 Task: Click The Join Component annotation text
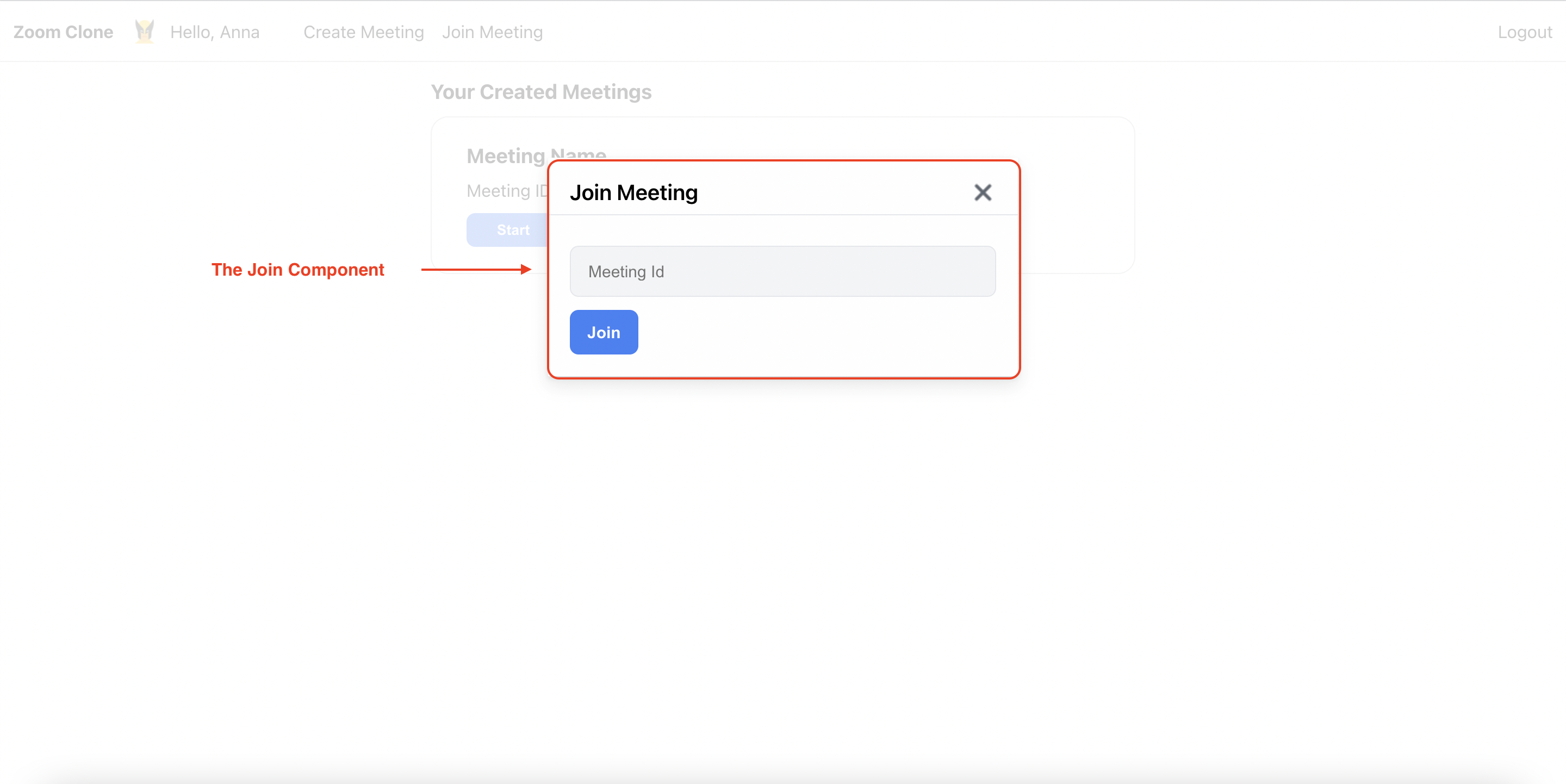click(297, 270)
